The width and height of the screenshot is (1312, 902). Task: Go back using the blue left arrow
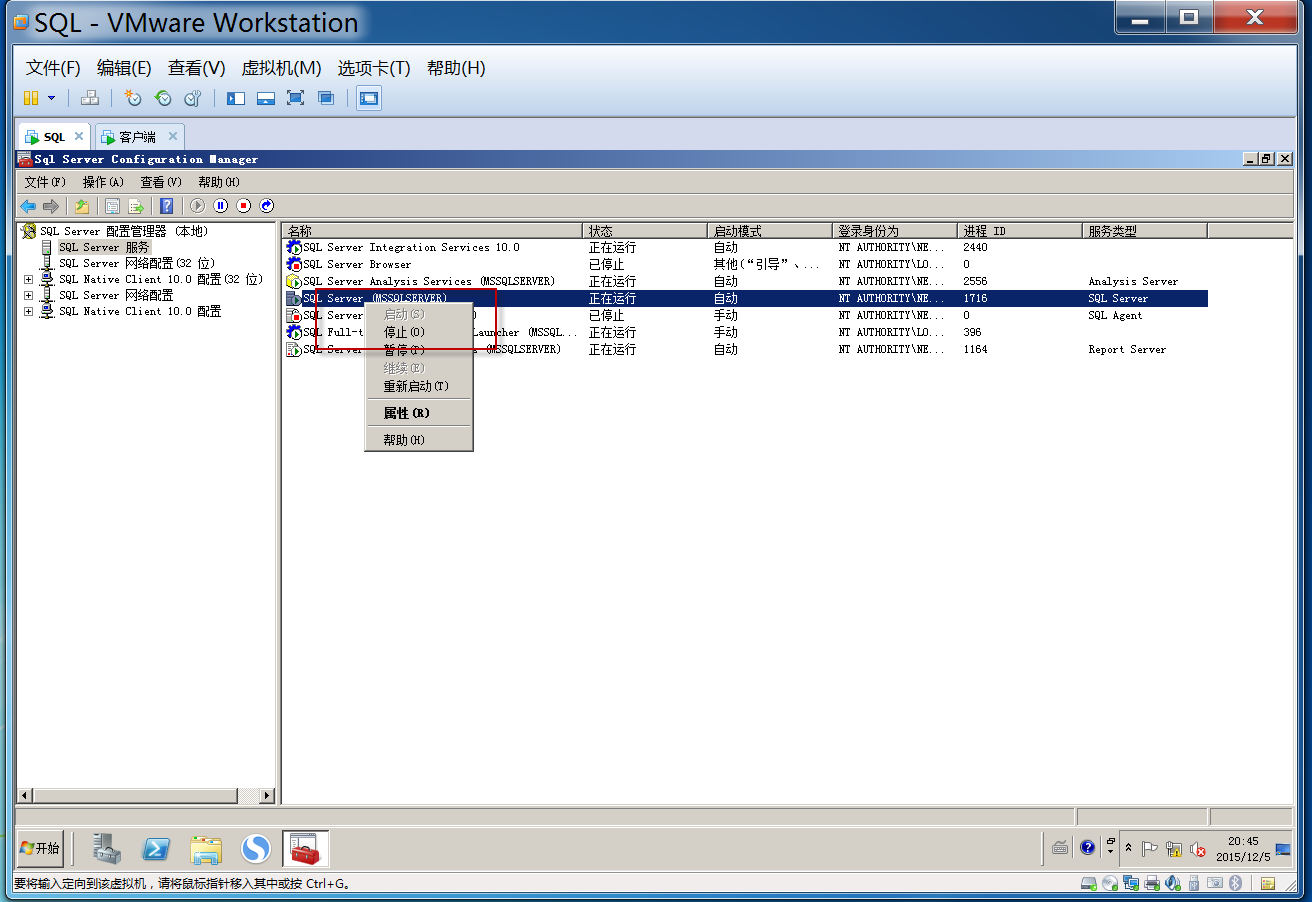pos(28,206)
